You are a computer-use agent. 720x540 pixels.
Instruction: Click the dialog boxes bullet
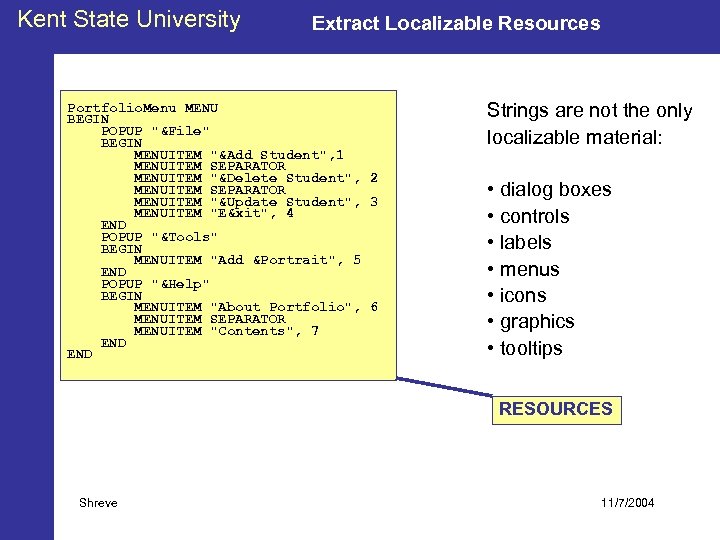pyautogui.click(x=550, y=190)
